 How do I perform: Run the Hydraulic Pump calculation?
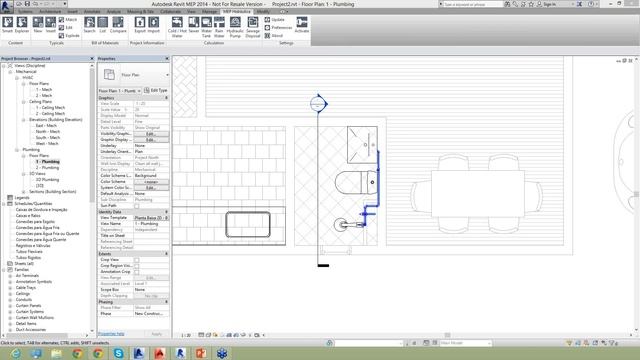(x=235, y=27)
